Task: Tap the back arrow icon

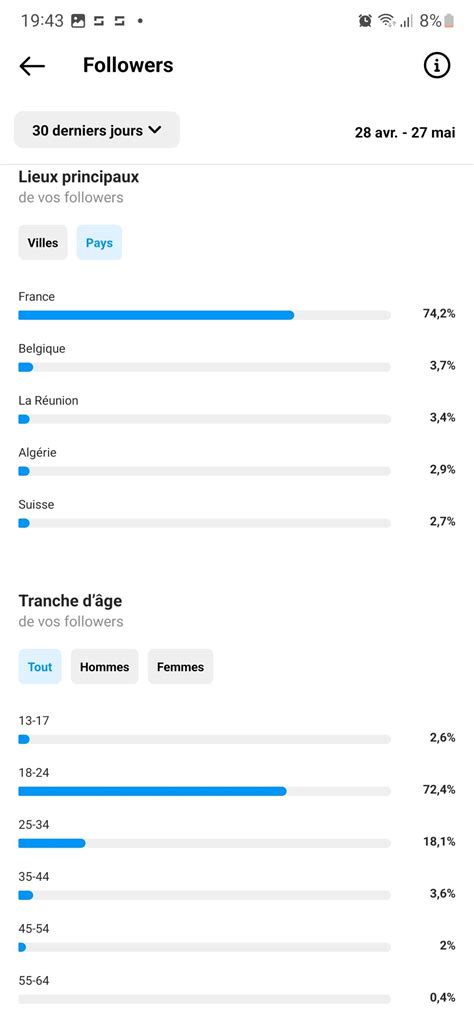Action: coord(32,65)
